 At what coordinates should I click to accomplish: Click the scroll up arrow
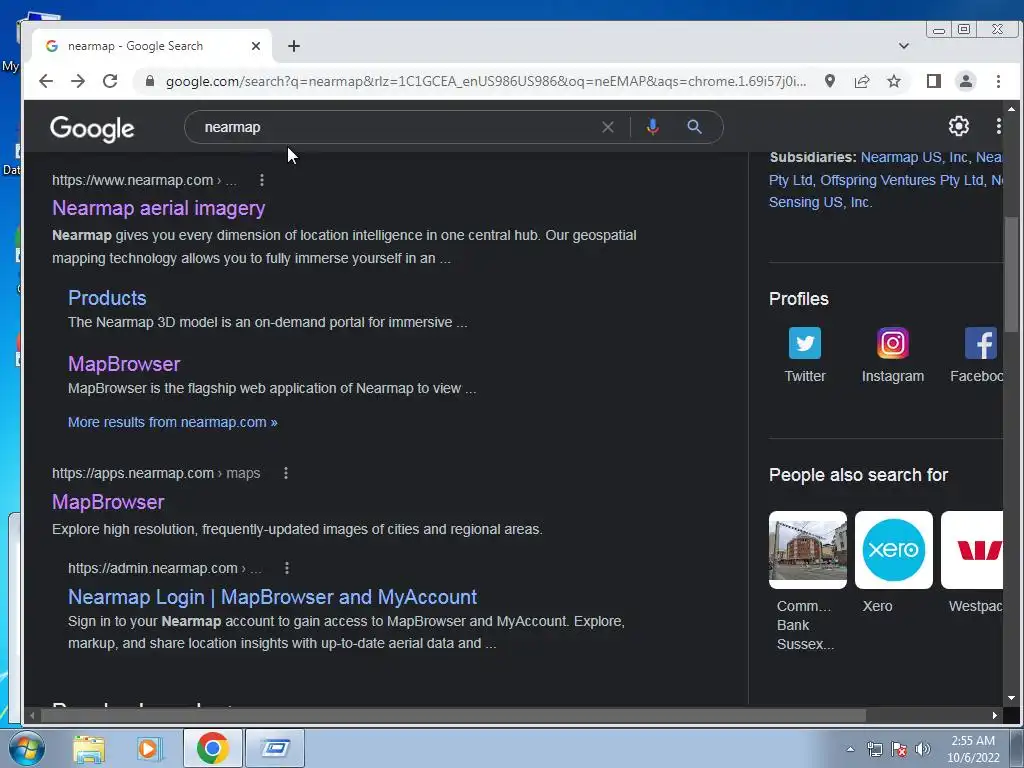[1011, 109]
